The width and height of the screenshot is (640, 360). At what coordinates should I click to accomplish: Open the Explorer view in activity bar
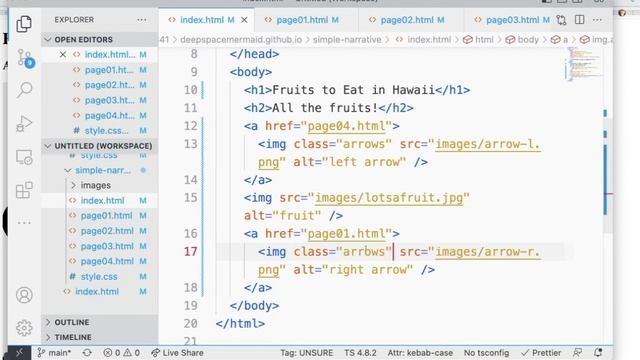coord(24,24)
